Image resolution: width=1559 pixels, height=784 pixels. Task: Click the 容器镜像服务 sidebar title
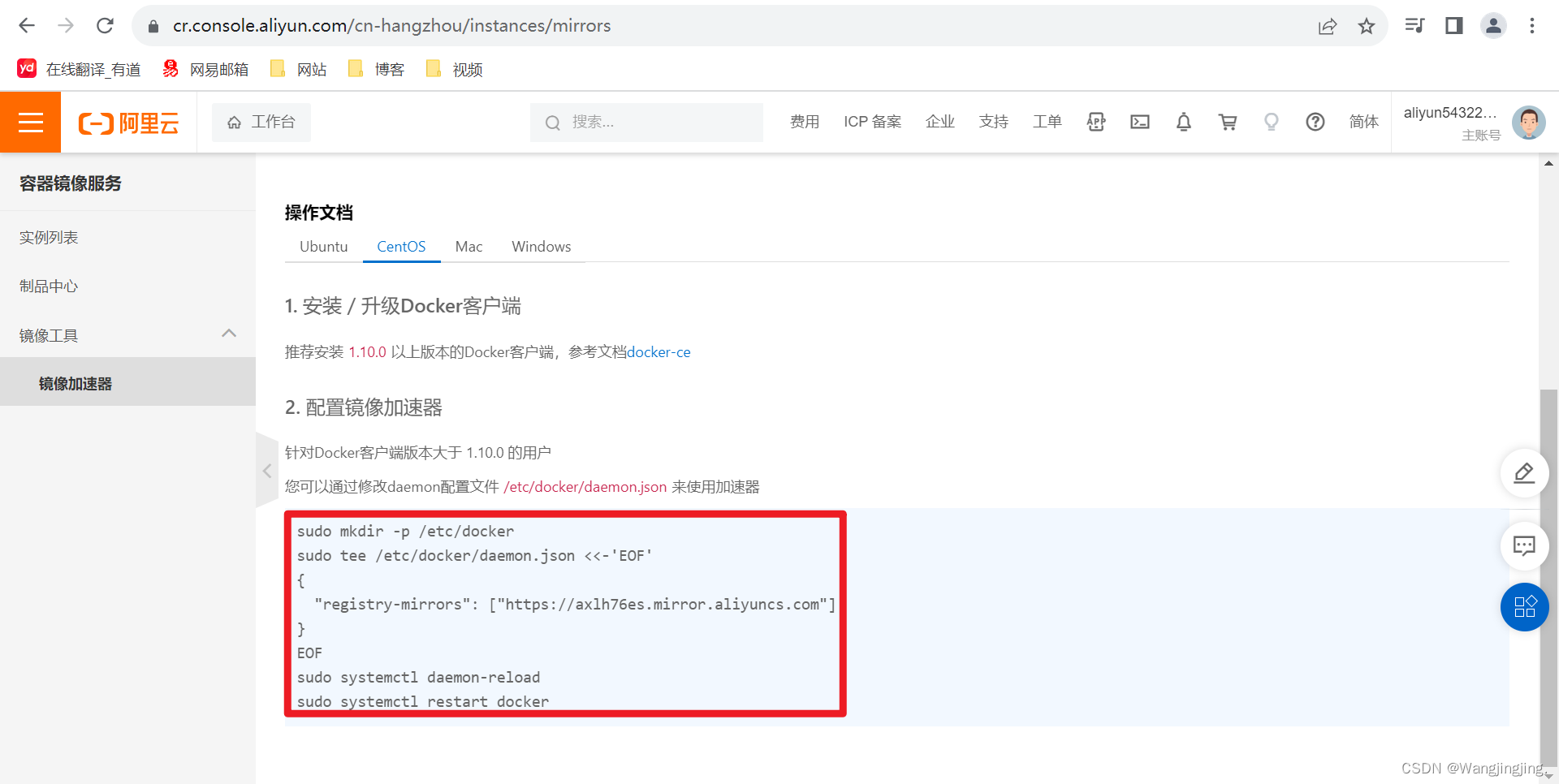tap(71, 183)
